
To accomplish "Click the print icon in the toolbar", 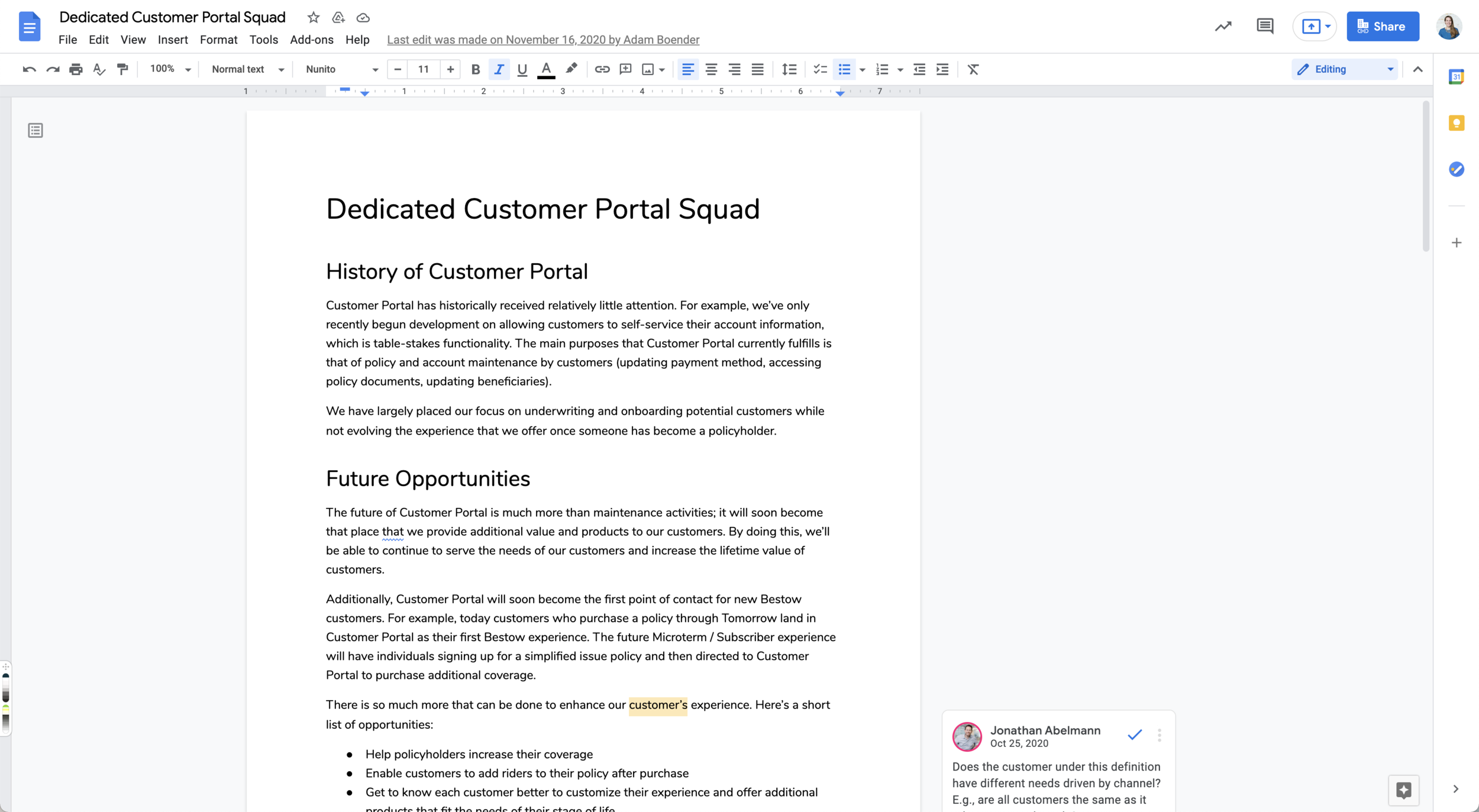I will (x=76, y=69).
